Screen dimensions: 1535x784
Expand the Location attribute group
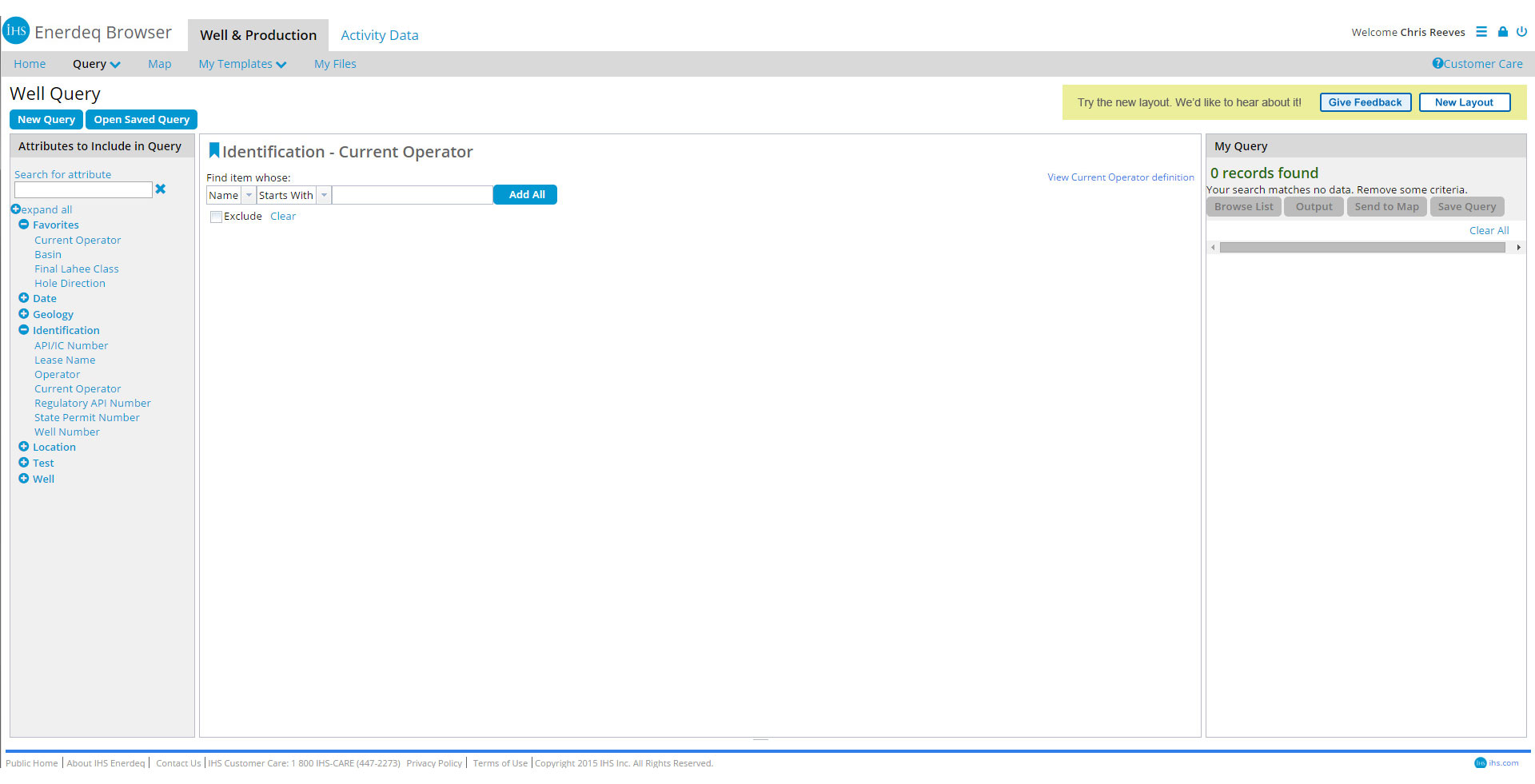[x=24, y=447]
